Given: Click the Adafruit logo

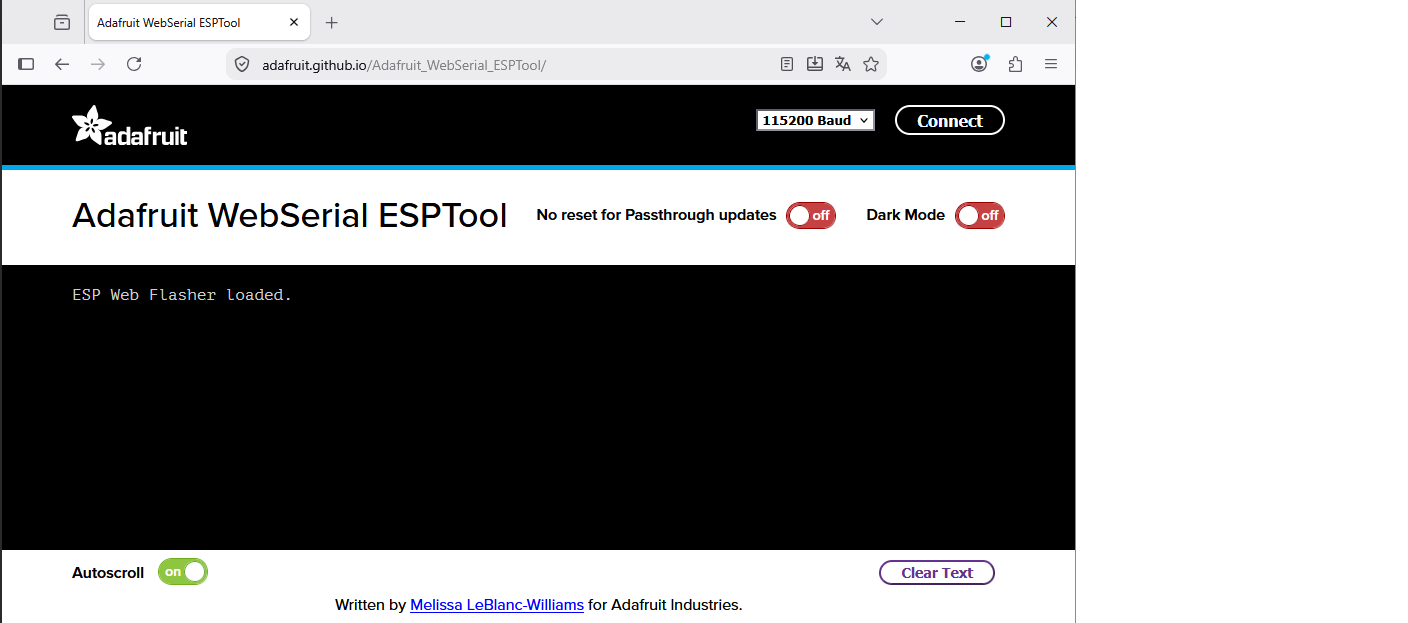Looking at the screenshot, I should (130, 126).
